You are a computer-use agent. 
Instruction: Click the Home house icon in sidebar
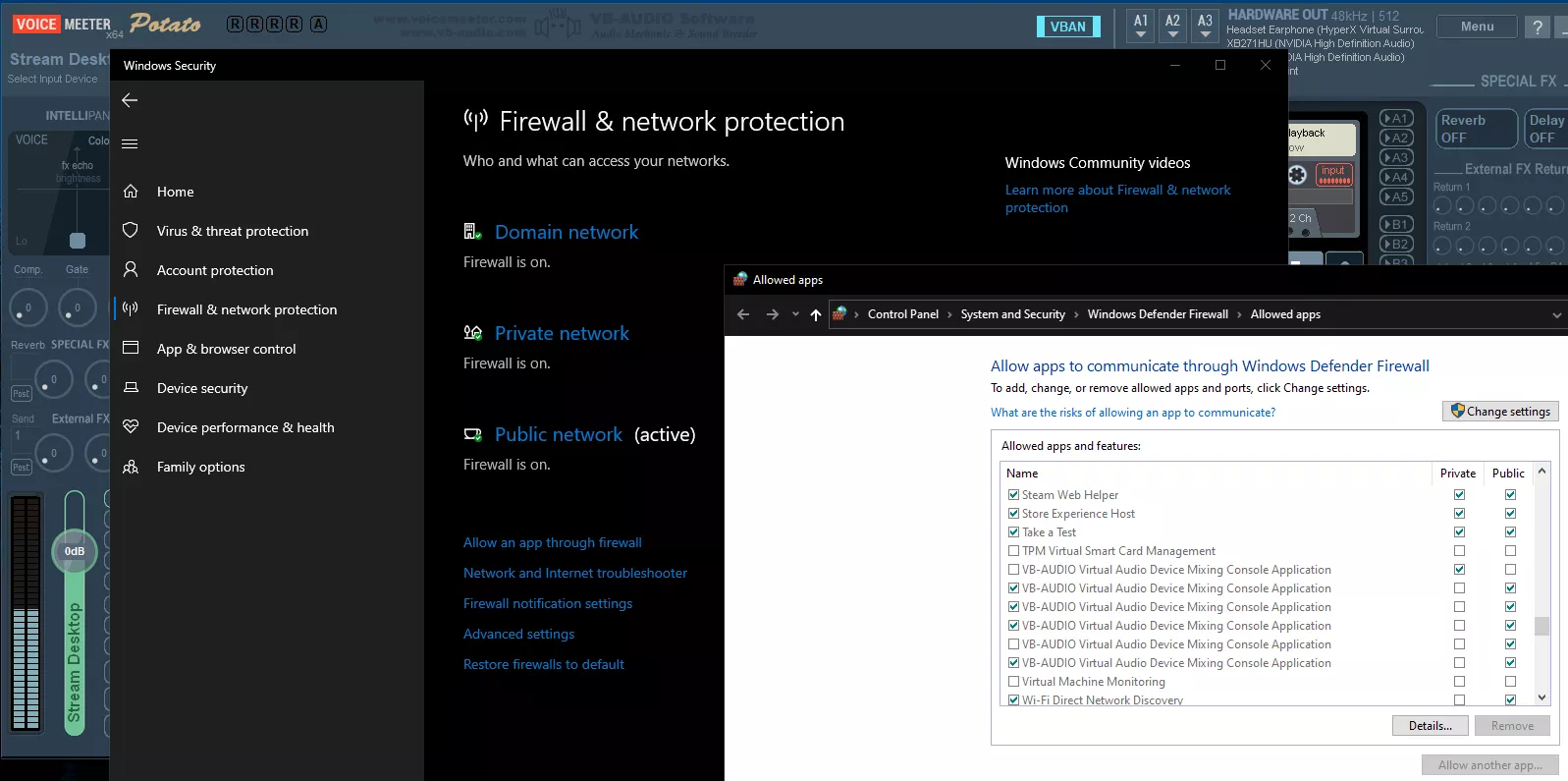pos(131,192)
